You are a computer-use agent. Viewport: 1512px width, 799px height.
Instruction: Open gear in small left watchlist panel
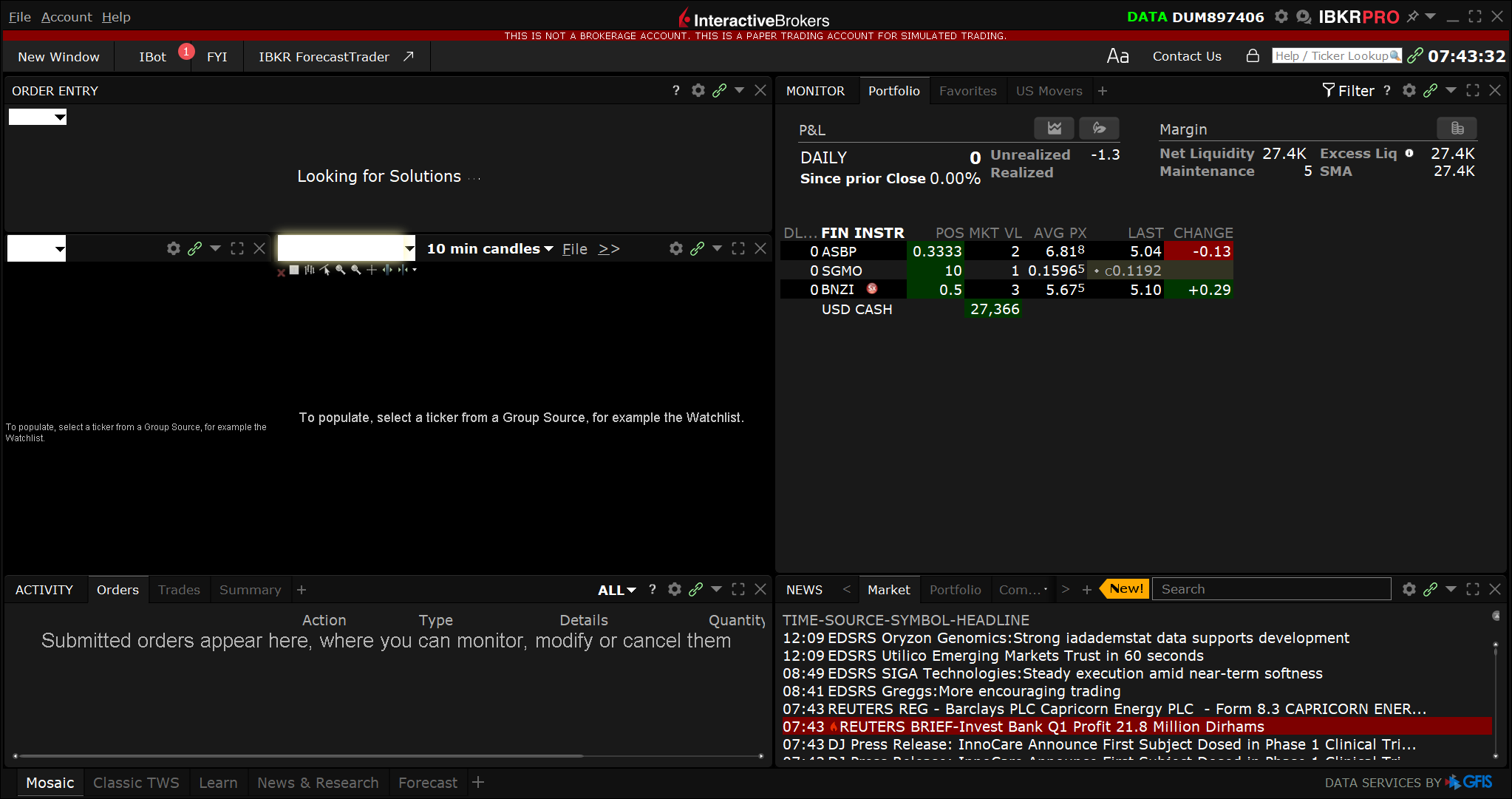click(174, 248)
